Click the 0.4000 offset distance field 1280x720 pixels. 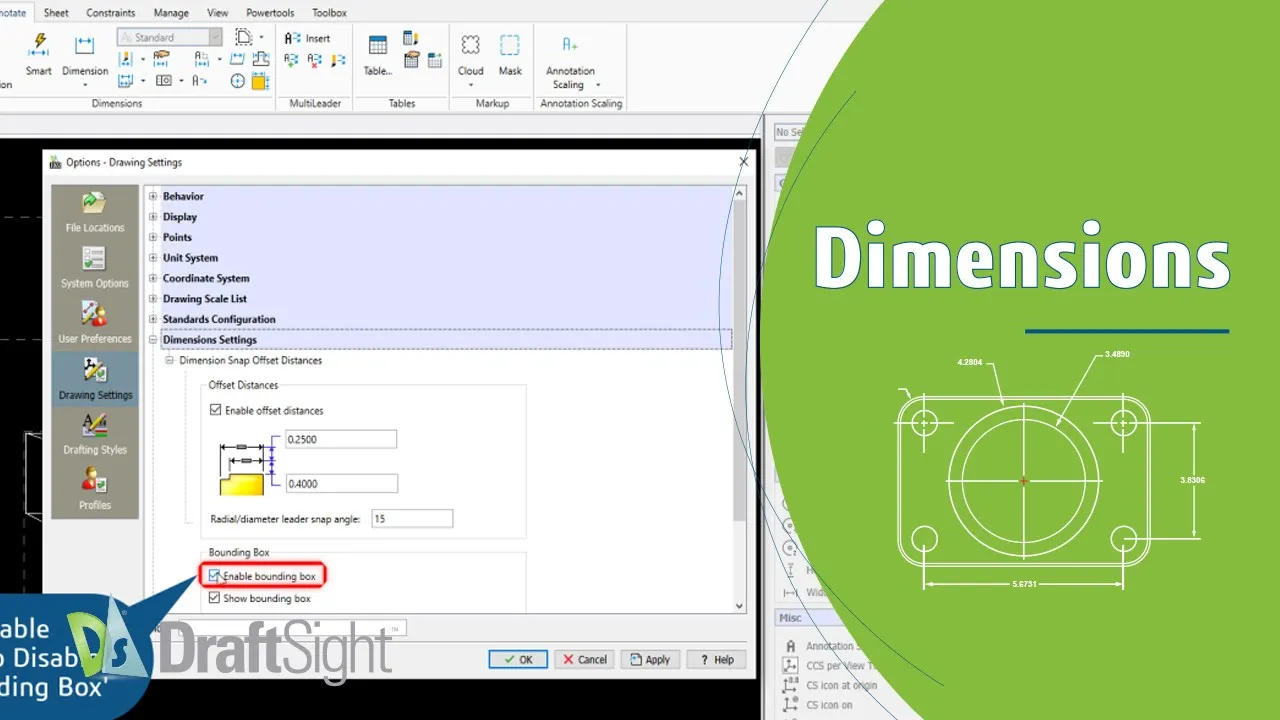[340, 484]
